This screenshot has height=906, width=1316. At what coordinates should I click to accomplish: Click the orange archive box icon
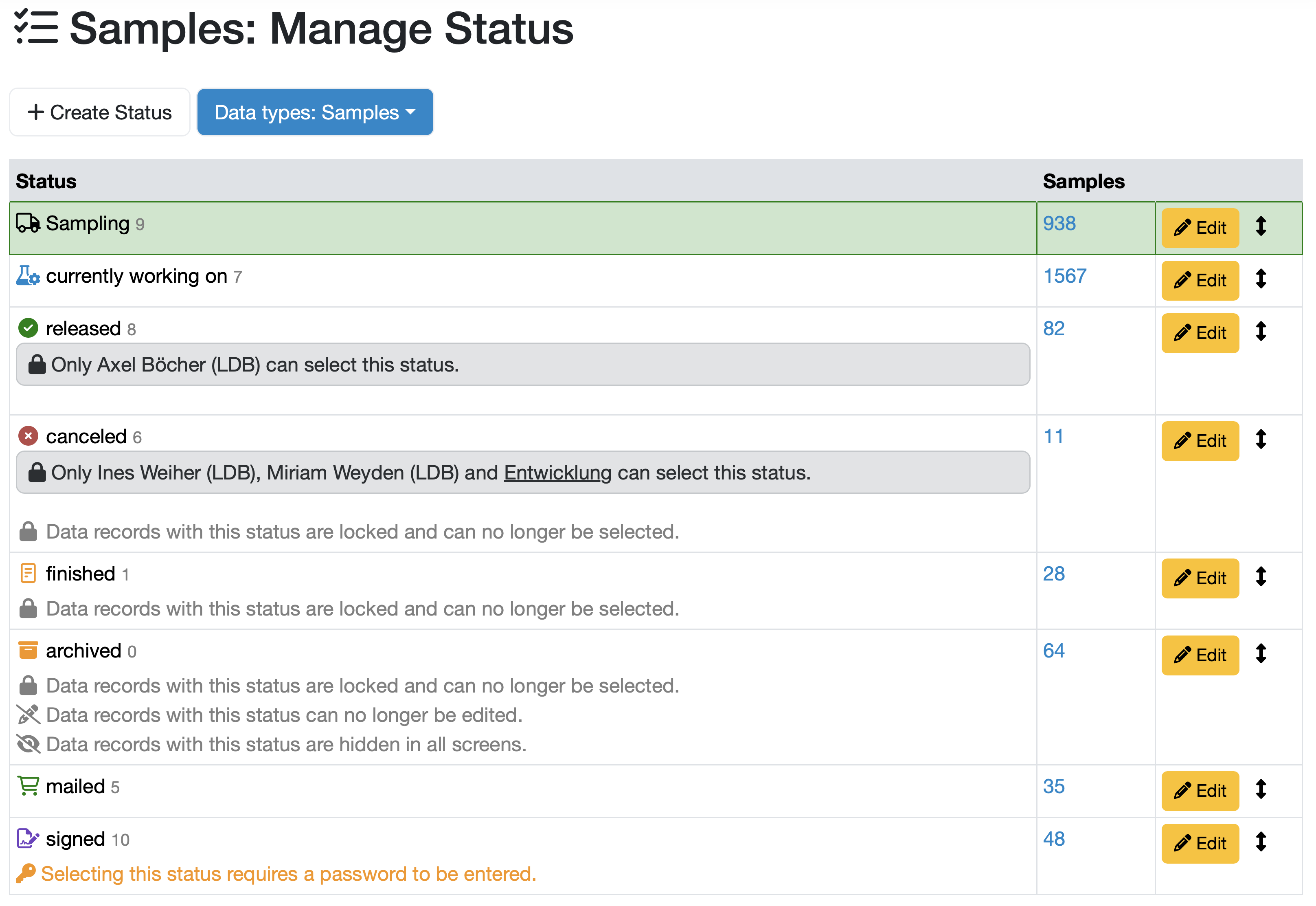click(28, 650)
